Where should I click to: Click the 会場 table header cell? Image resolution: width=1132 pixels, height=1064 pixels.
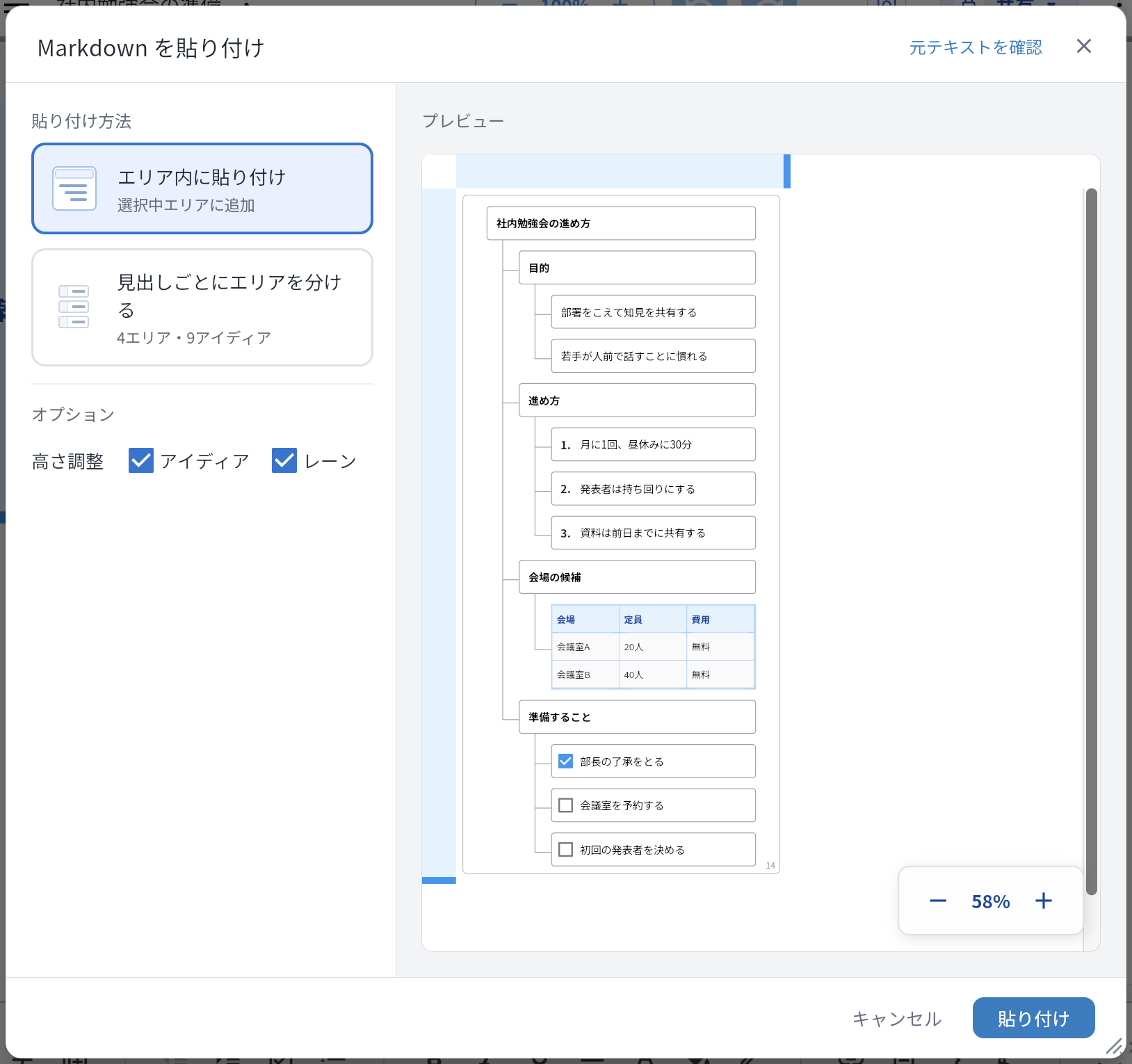[585, 620]
